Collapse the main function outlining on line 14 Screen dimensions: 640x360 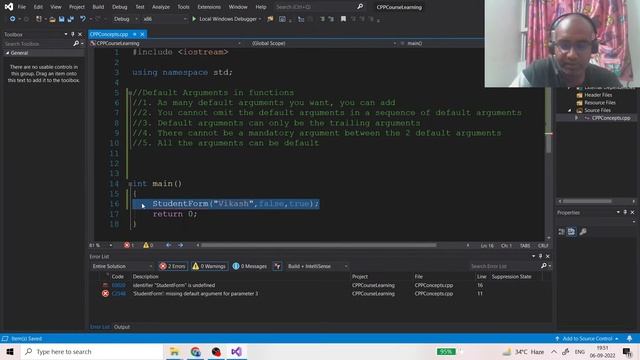pyautogui.click(x=130, y=184)
